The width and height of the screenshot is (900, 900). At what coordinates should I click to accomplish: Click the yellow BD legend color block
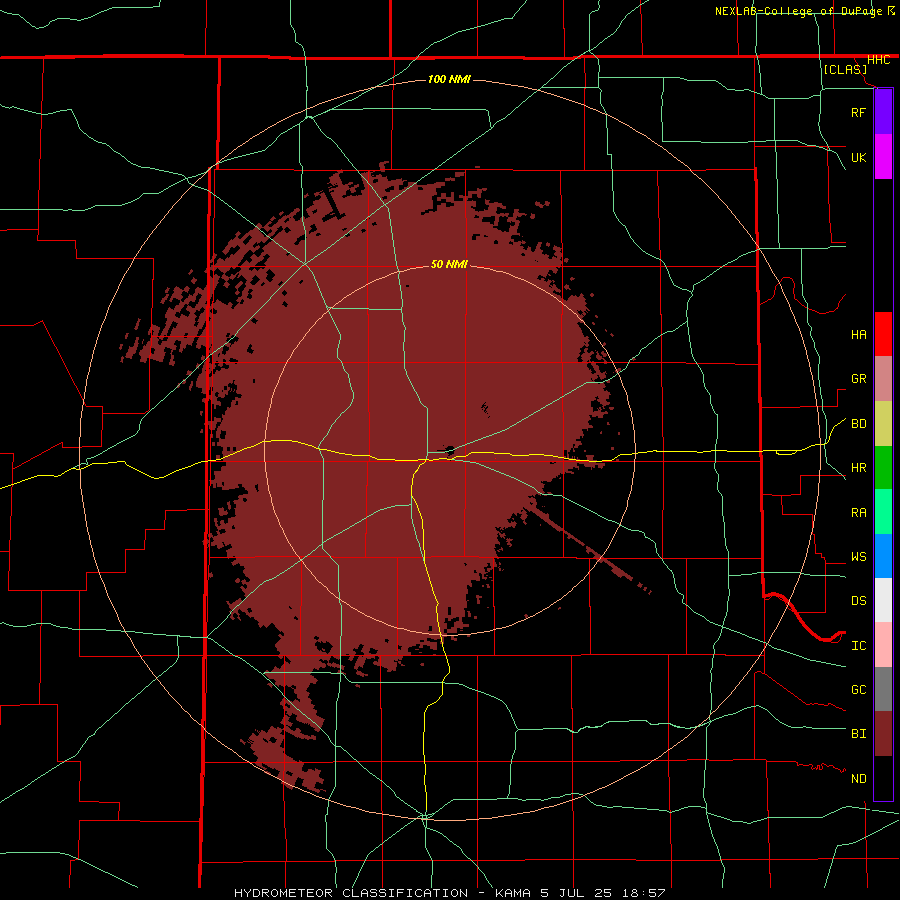pyautogui.click(x=883, y=424)
